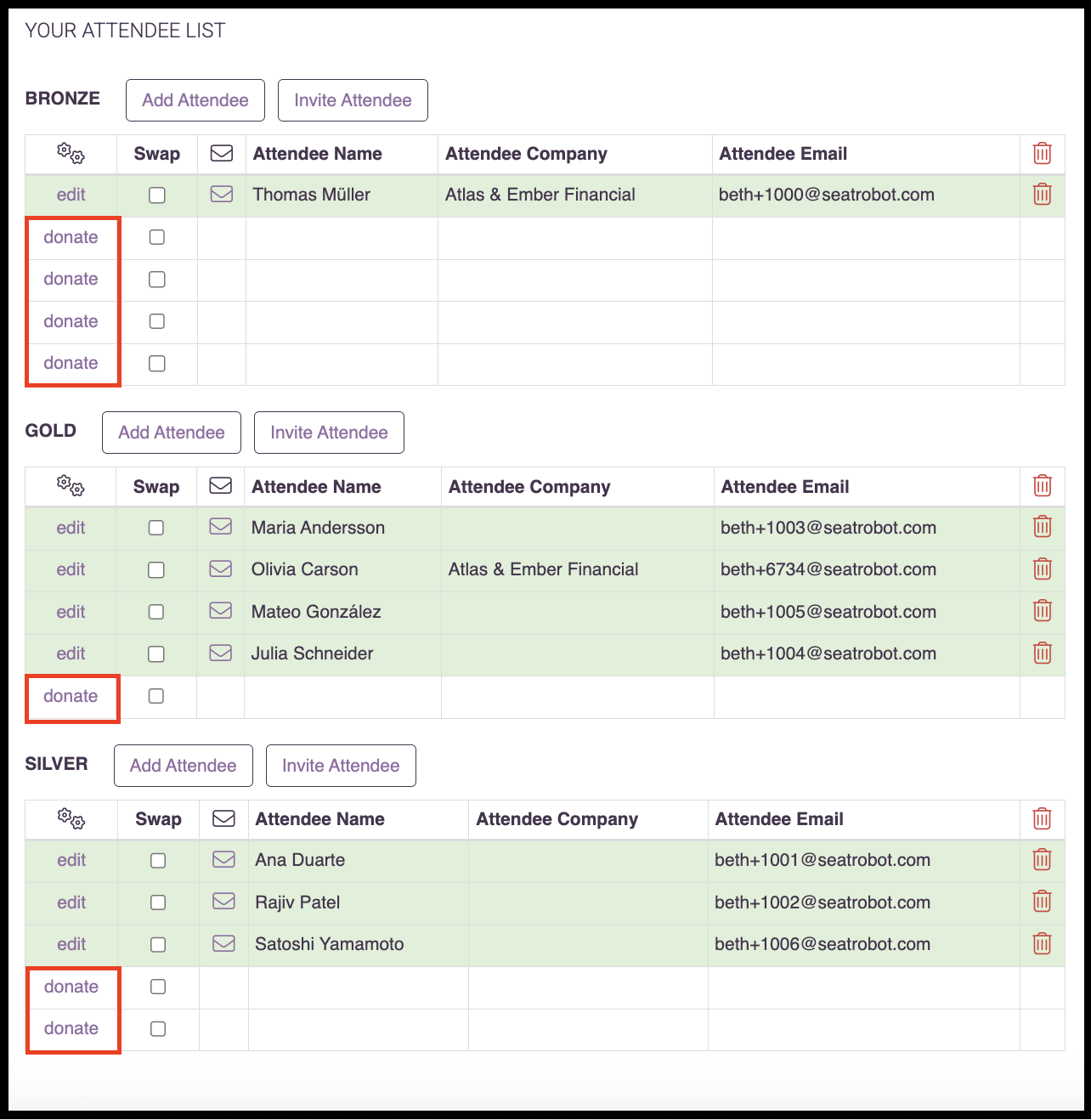Click Add Attendee for the Gold group
This screenshot has width=1091, height=1120.
[x=172, y=433]
